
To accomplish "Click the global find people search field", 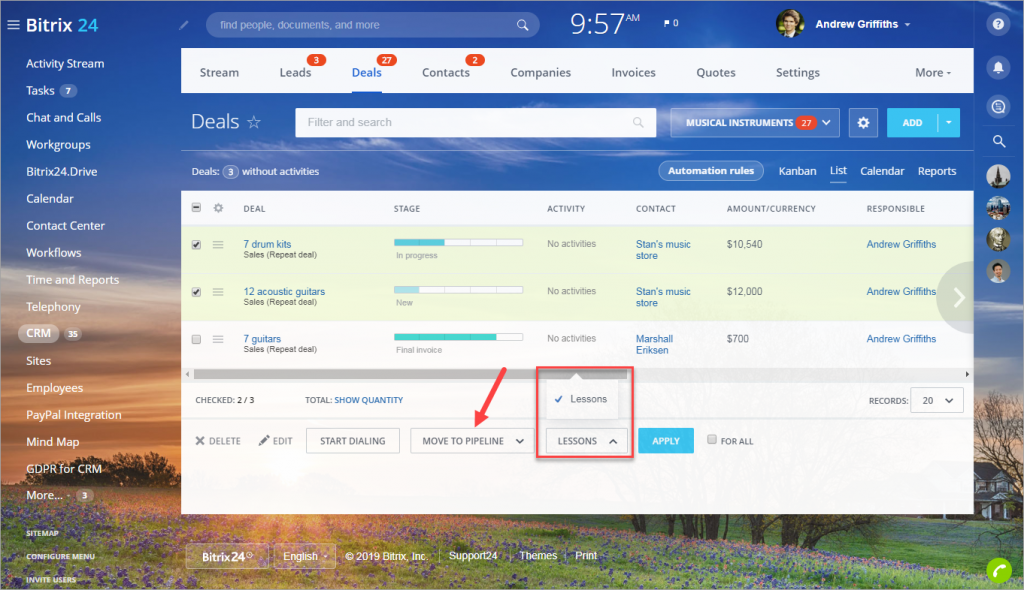I will click(372, 25).
